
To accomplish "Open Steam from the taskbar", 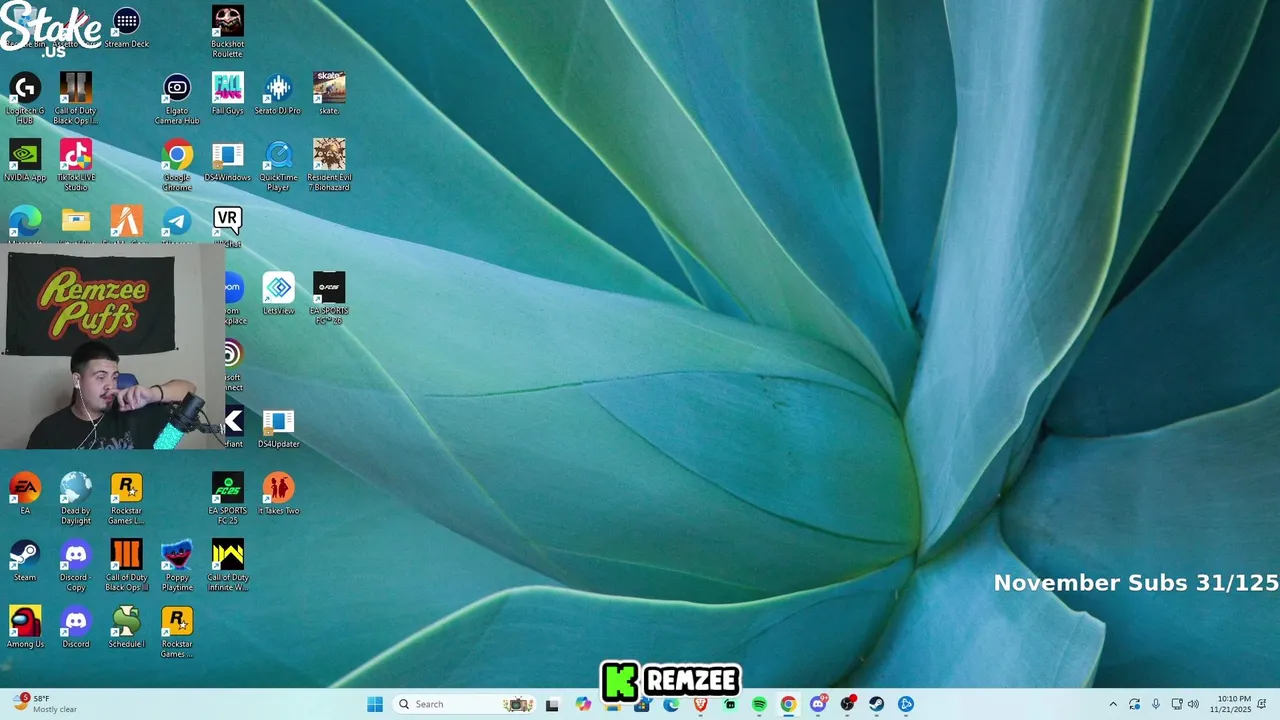I will coord(876,704).
